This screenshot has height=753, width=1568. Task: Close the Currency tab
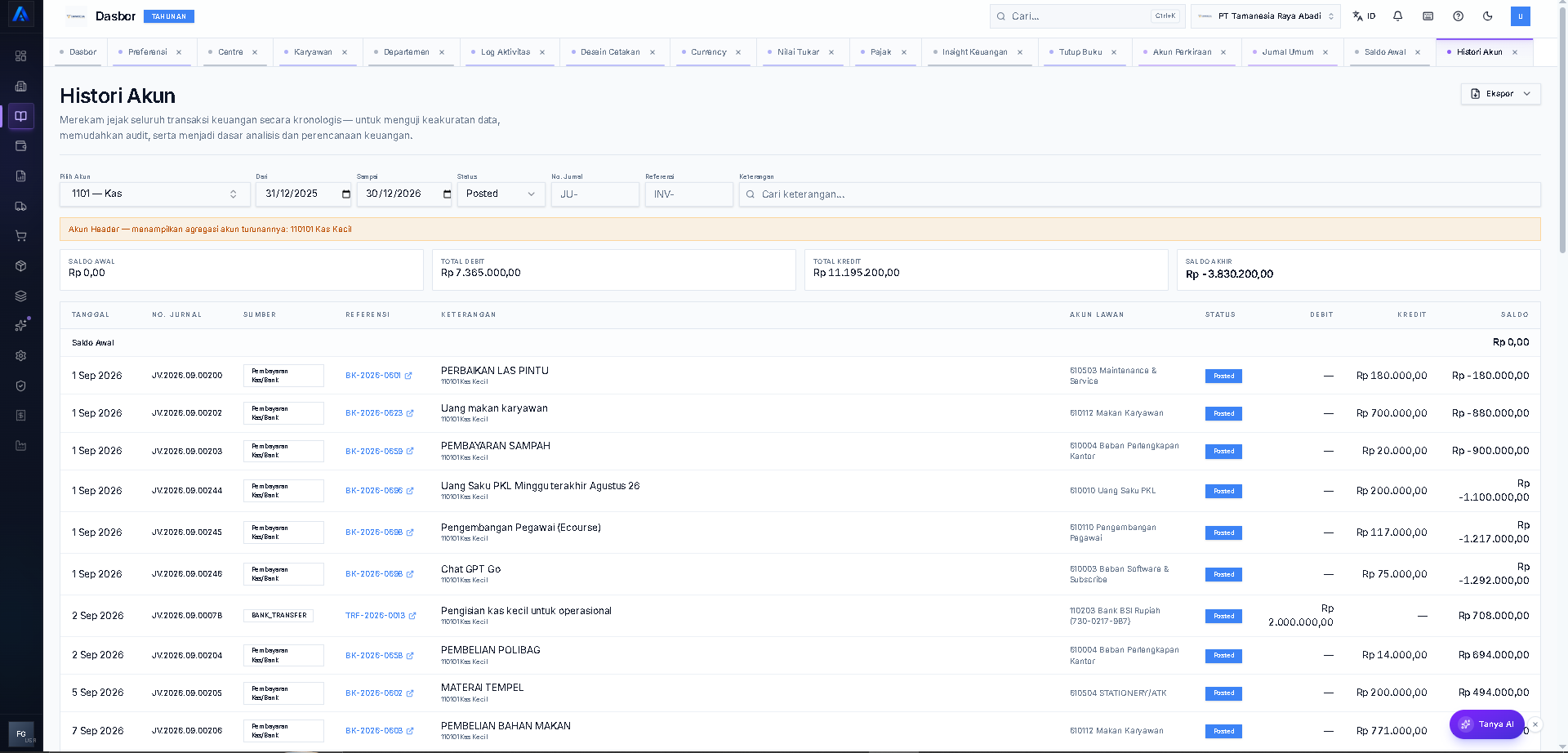pyautogui.click(x=738, y=52)
